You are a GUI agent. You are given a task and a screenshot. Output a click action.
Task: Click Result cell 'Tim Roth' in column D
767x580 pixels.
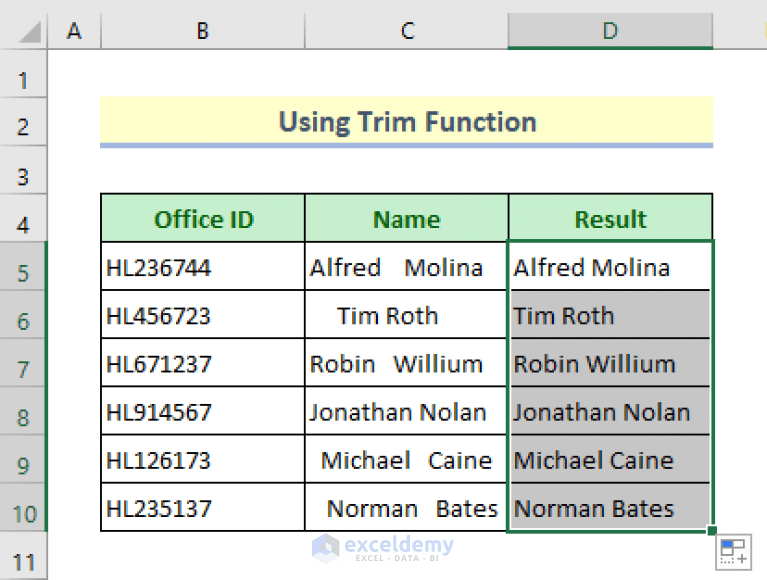pos(610,314)
